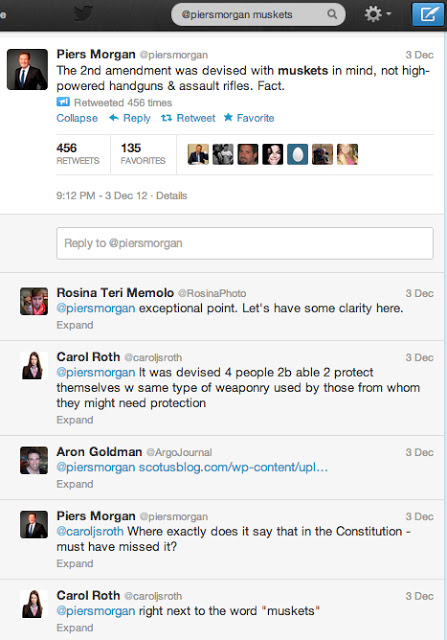447x640 pixels.
Task: Retweet the 2nd amendment tweet
Action: pos(188,118)
